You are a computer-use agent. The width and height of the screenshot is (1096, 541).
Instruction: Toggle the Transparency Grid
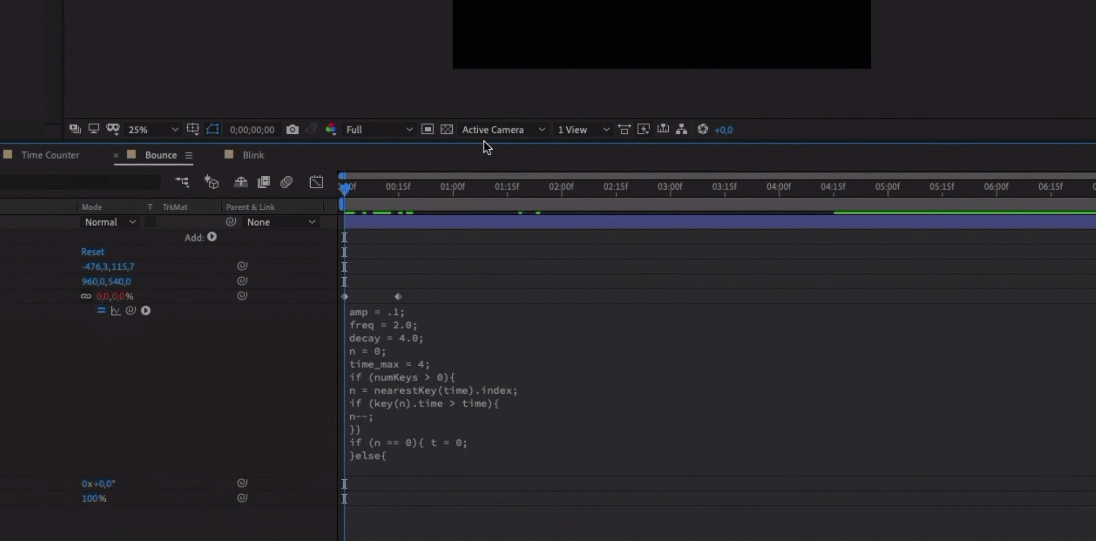[x=447, y=130]
